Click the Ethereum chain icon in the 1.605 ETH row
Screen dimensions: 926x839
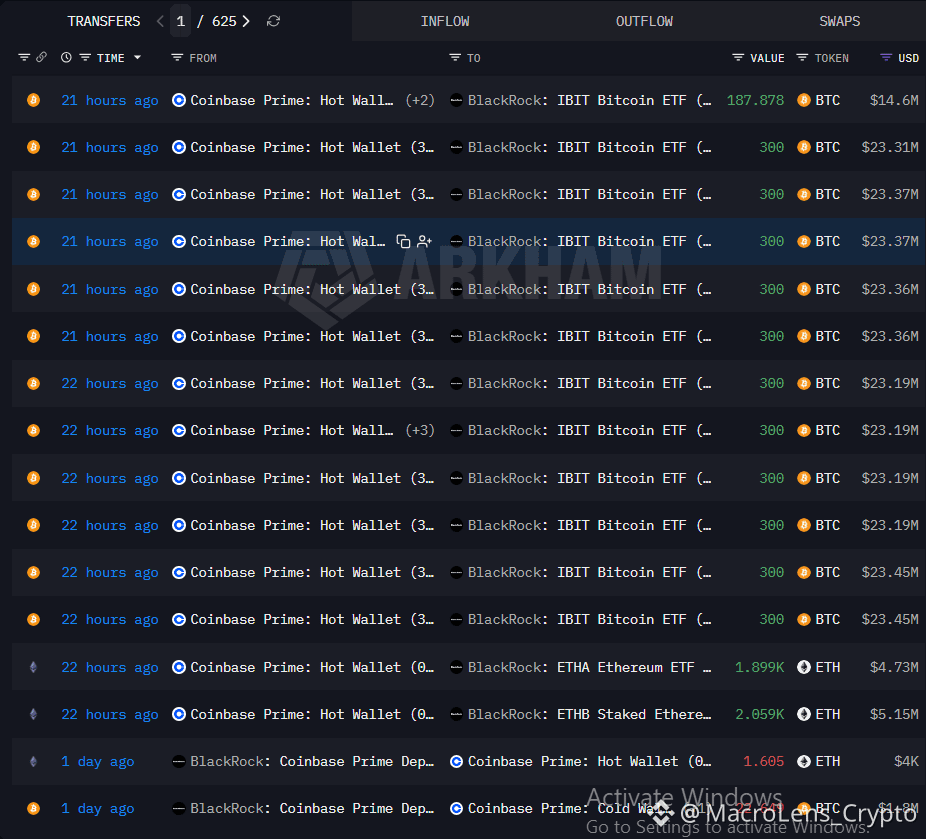(34, 762)
